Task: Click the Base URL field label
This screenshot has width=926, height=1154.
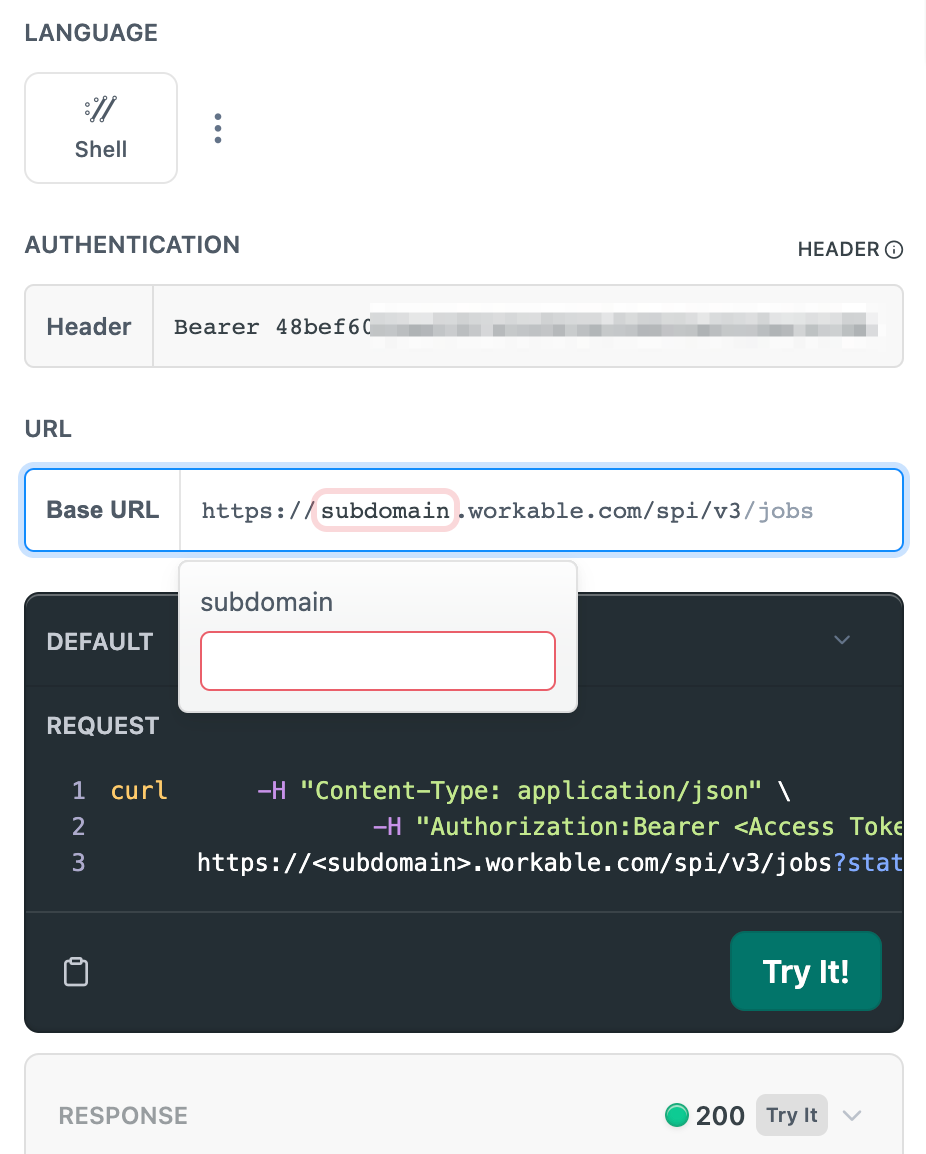Action: [x=102, y=509]
